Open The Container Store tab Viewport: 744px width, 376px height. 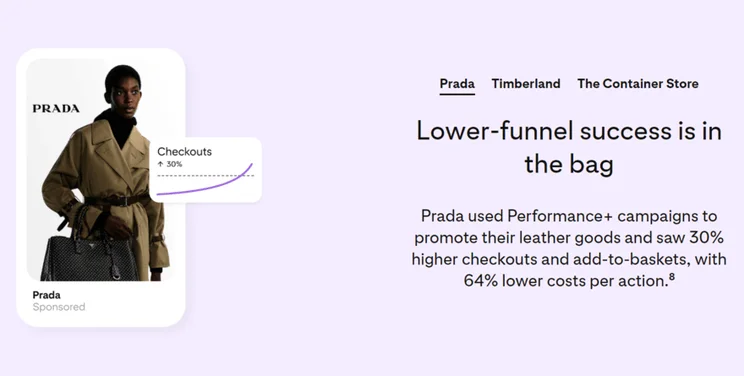(x=638, y=84)
